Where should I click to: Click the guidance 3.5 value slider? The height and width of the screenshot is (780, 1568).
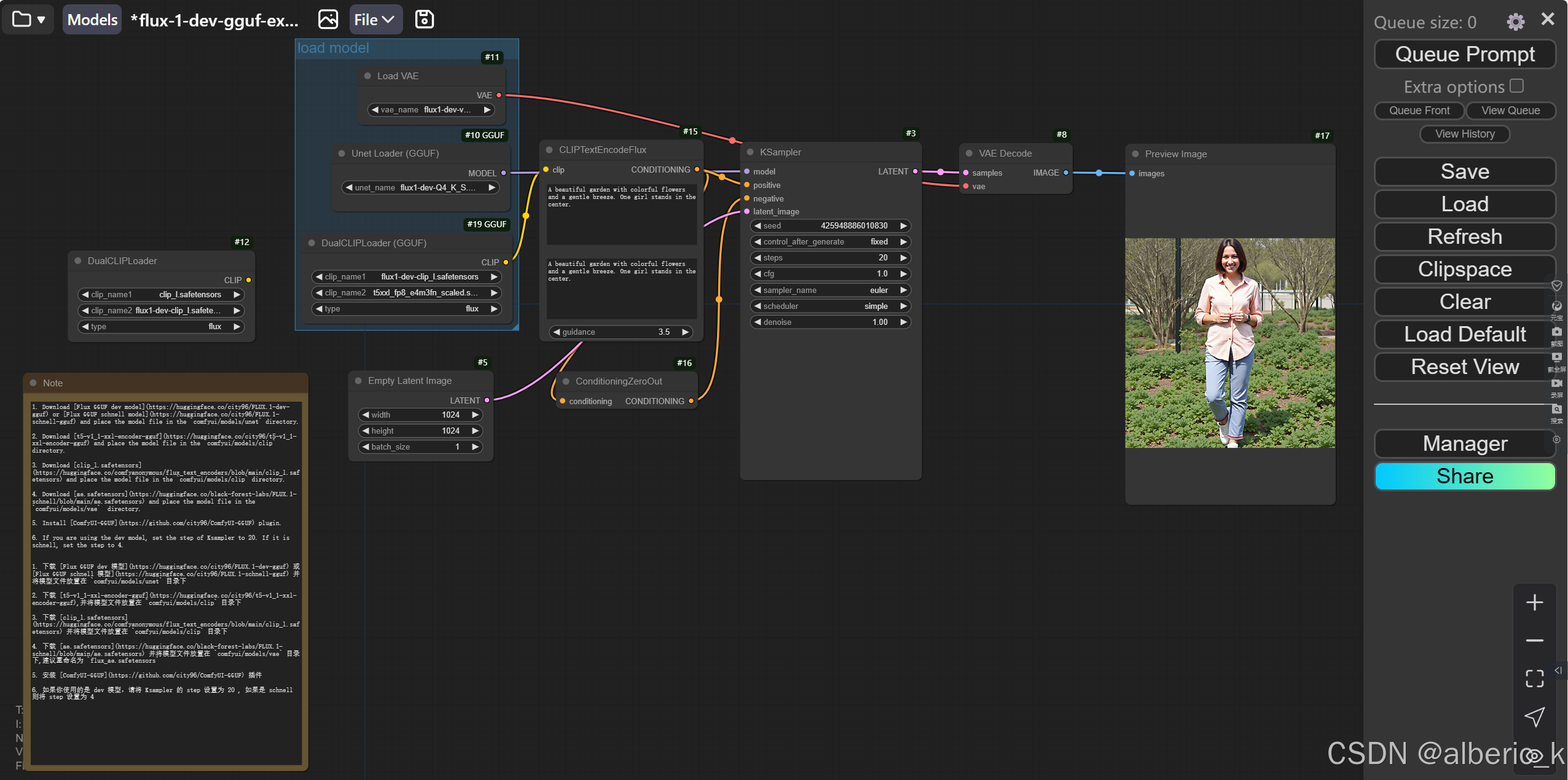pyautogui.click(x=621, y=332)
